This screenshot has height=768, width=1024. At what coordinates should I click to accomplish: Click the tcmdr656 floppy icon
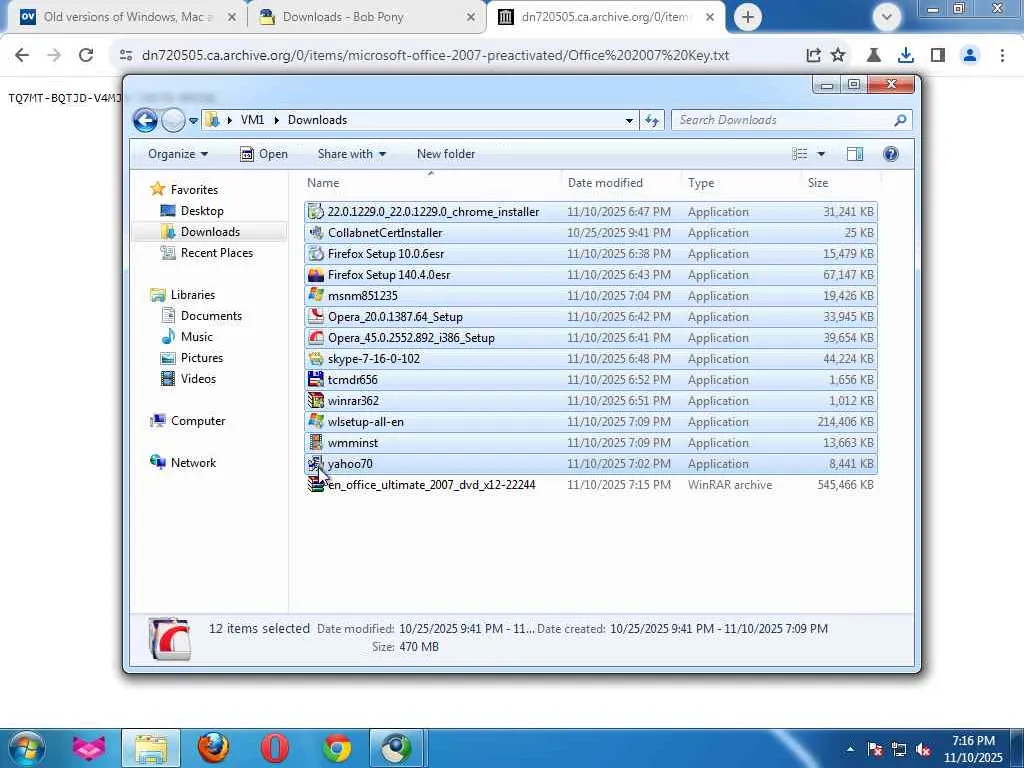click(316, 379)
